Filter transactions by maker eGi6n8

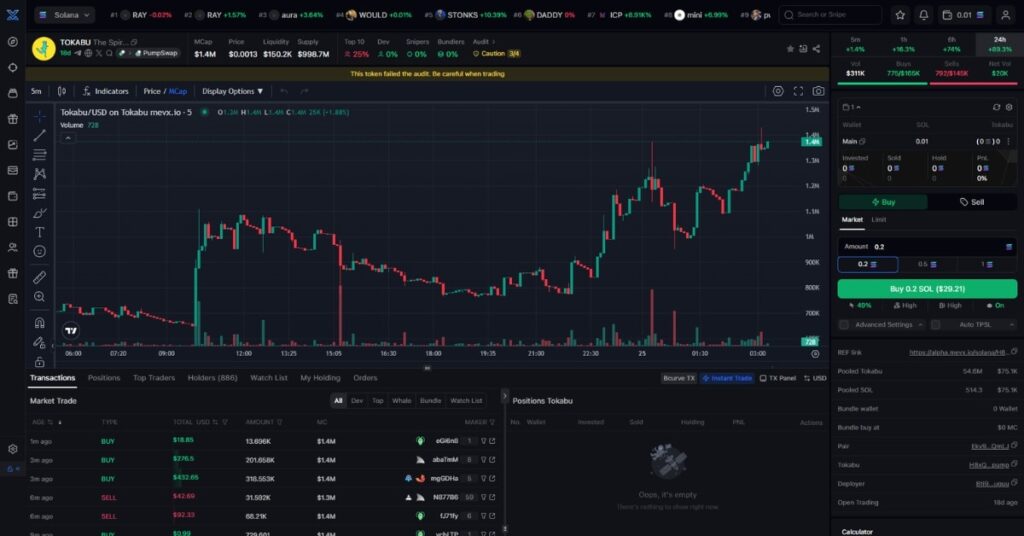tap(483, 441)
